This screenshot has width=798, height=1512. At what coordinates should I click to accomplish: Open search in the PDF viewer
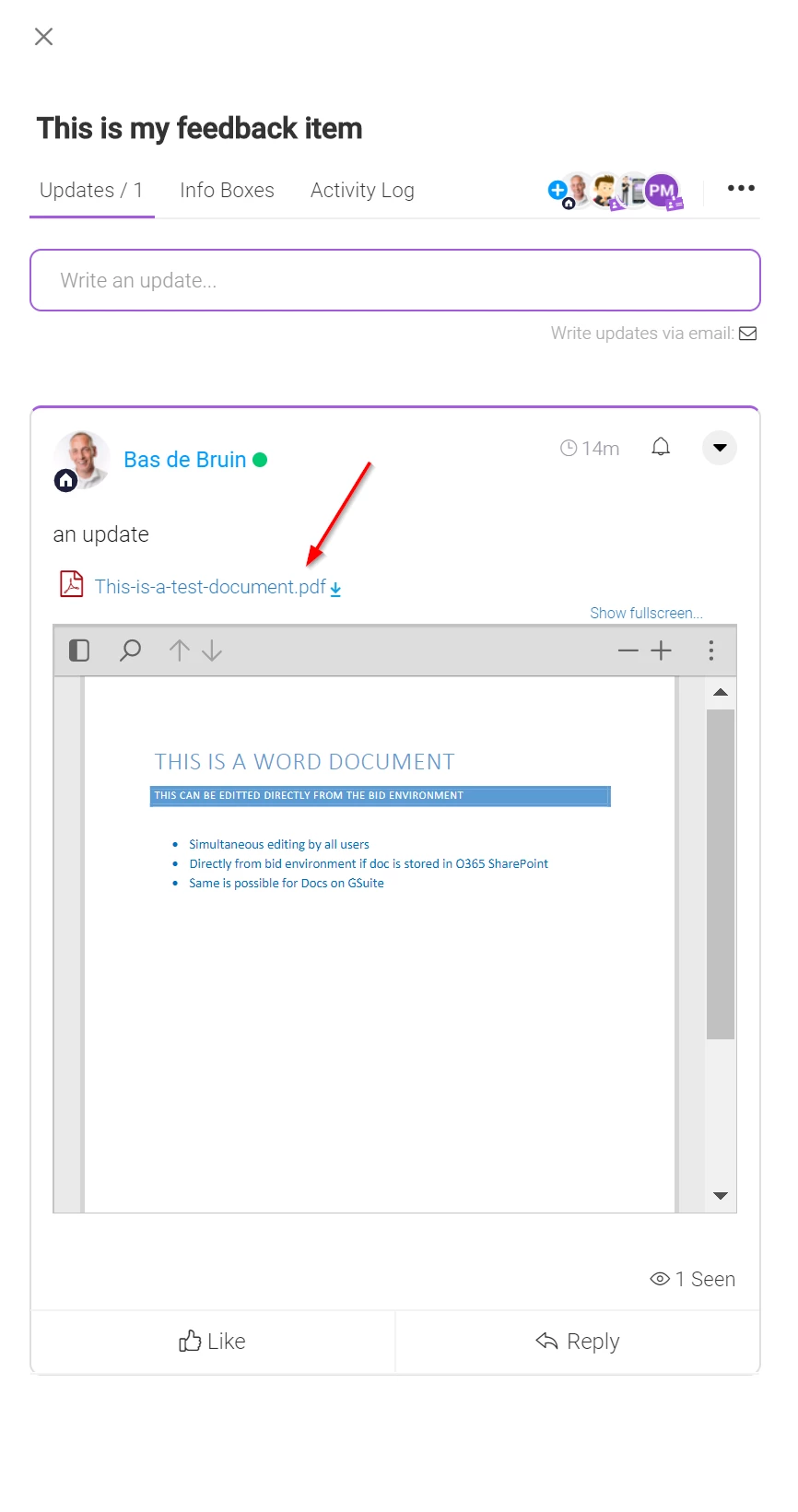click(x=130, y=651)
